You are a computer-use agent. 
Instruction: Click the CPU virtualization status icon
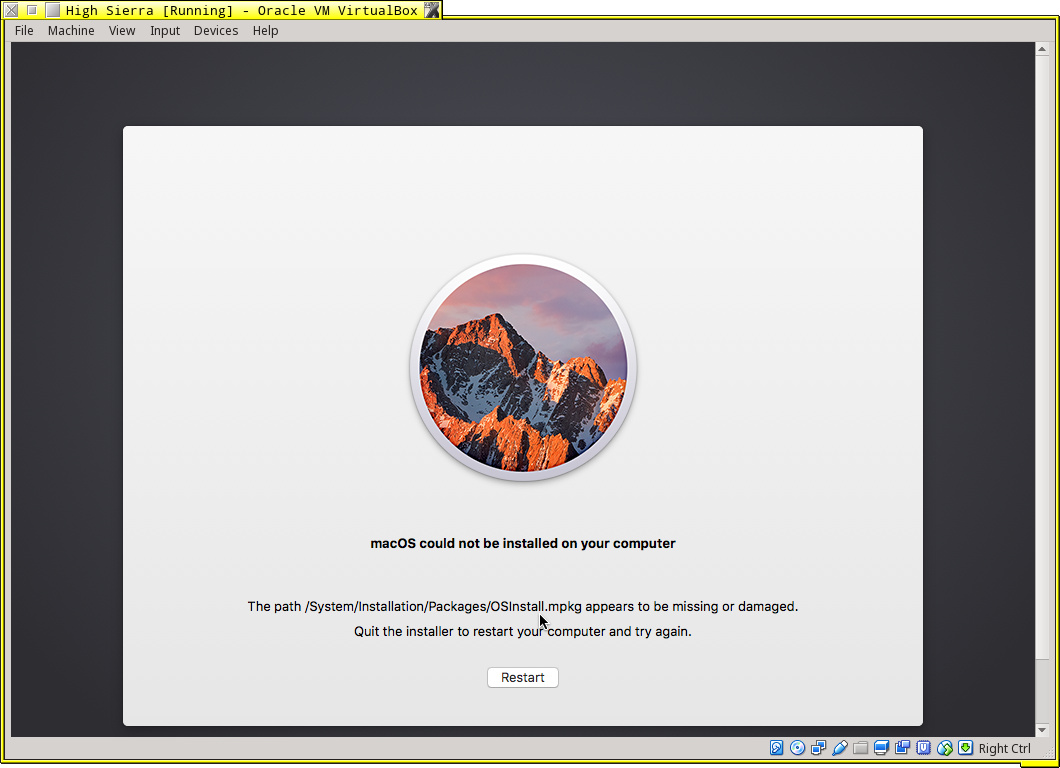(x=923, y=748)
